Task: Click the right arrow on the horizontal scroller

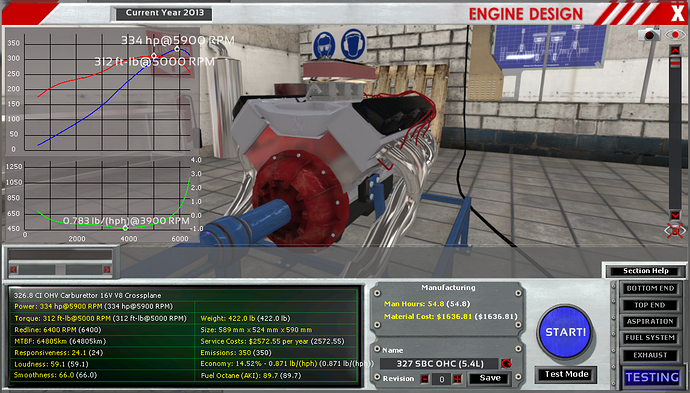Action: click(107, 269)
